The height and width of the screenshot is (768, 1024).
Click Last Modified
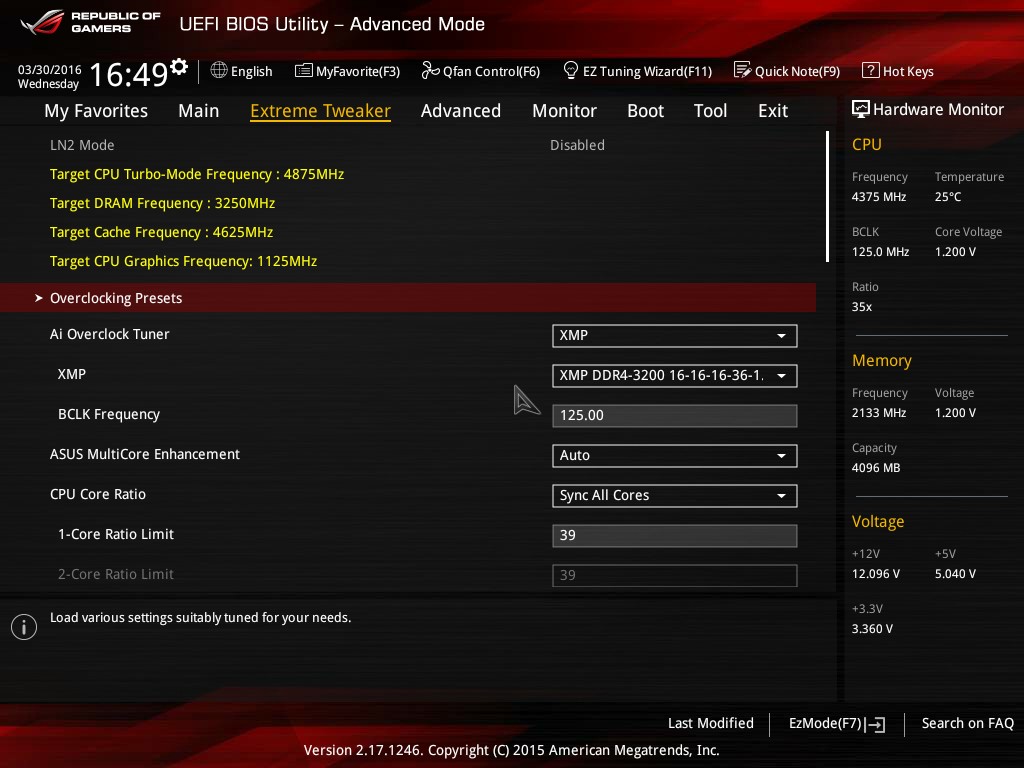711,724
